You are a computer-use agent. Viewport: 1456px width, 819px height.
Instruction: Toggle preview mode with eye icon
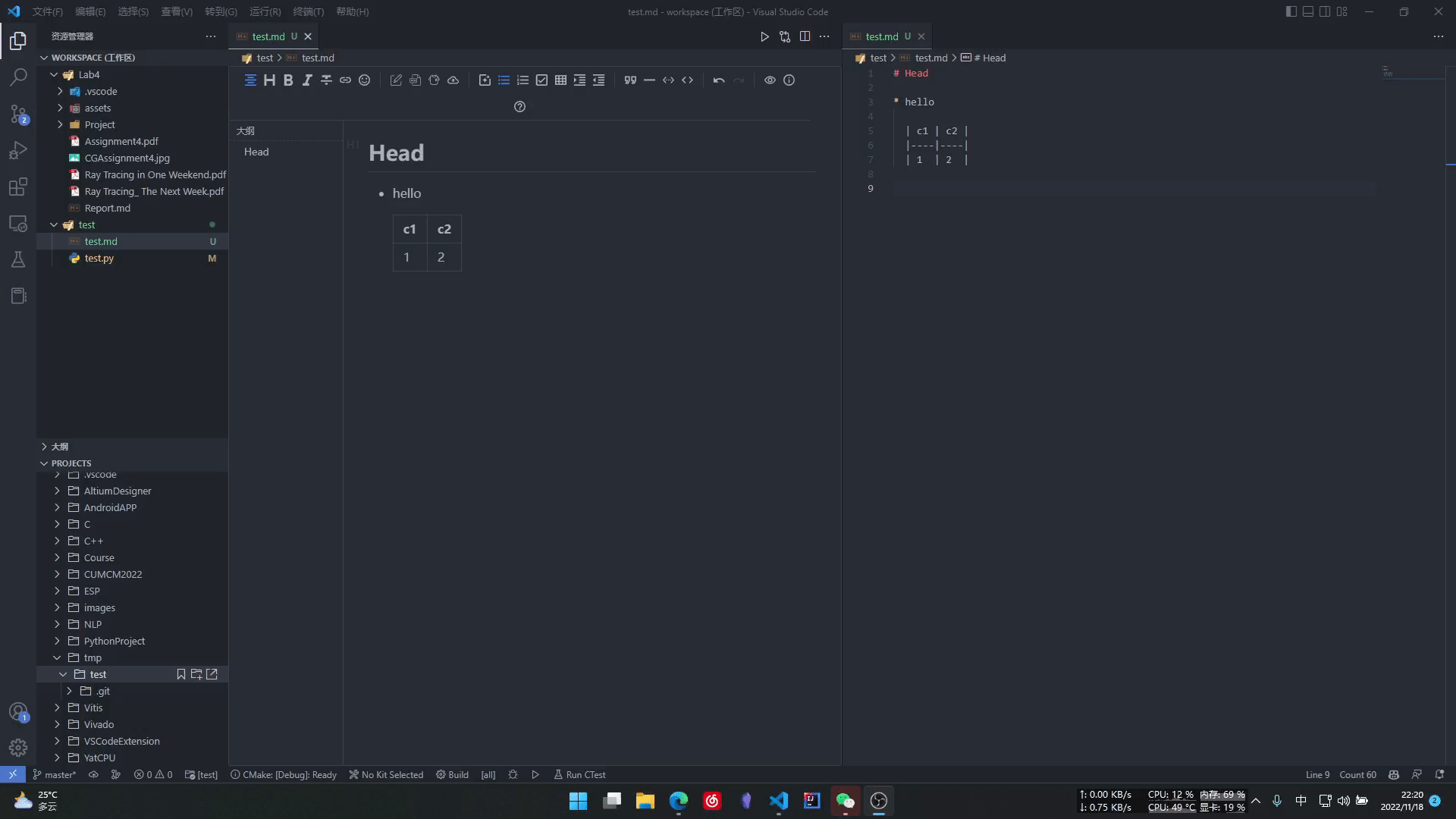click(x=770, y=80)
